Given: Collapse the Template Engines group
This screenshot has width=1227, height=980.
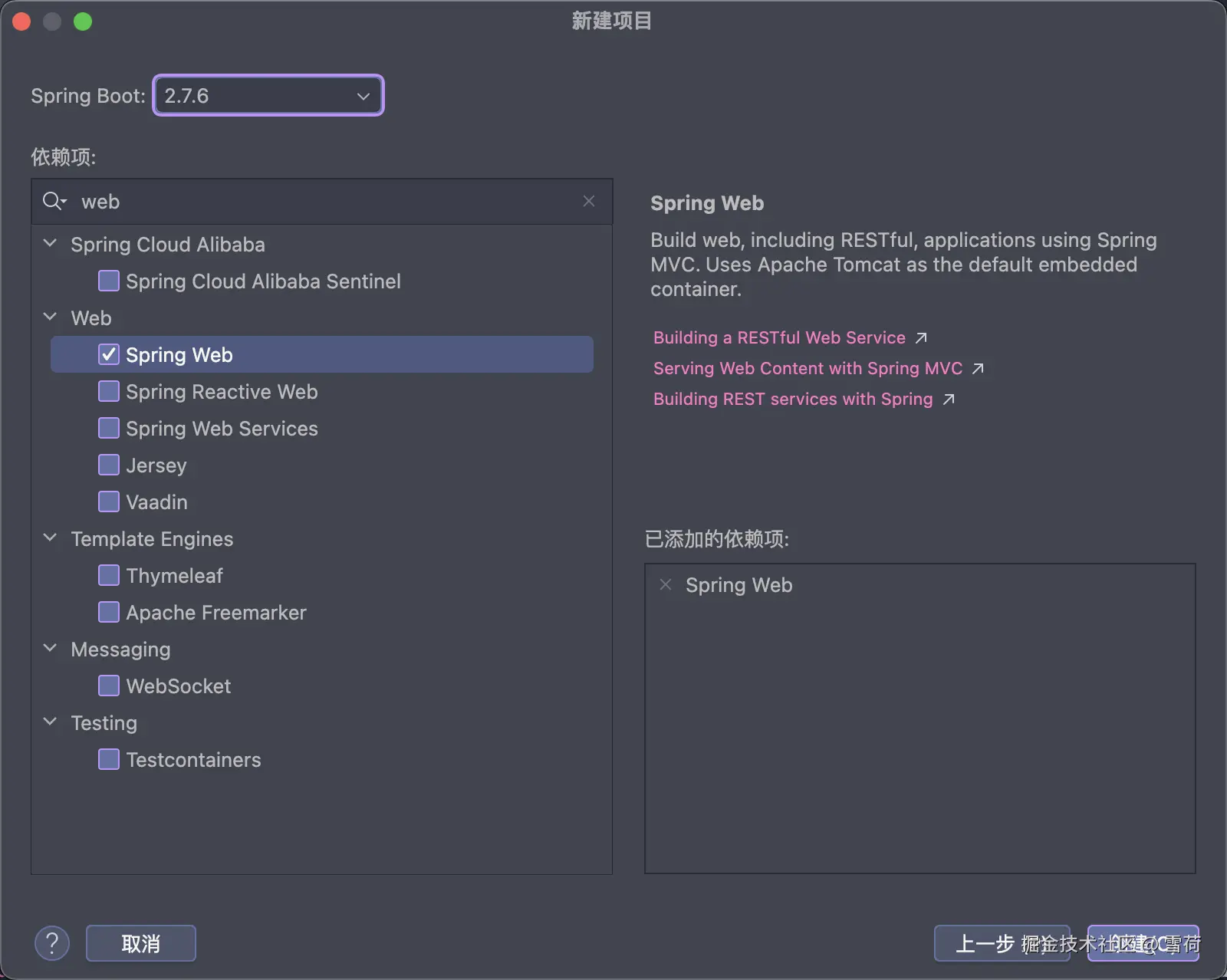Looking at the screenshot, I should point(51,538).
